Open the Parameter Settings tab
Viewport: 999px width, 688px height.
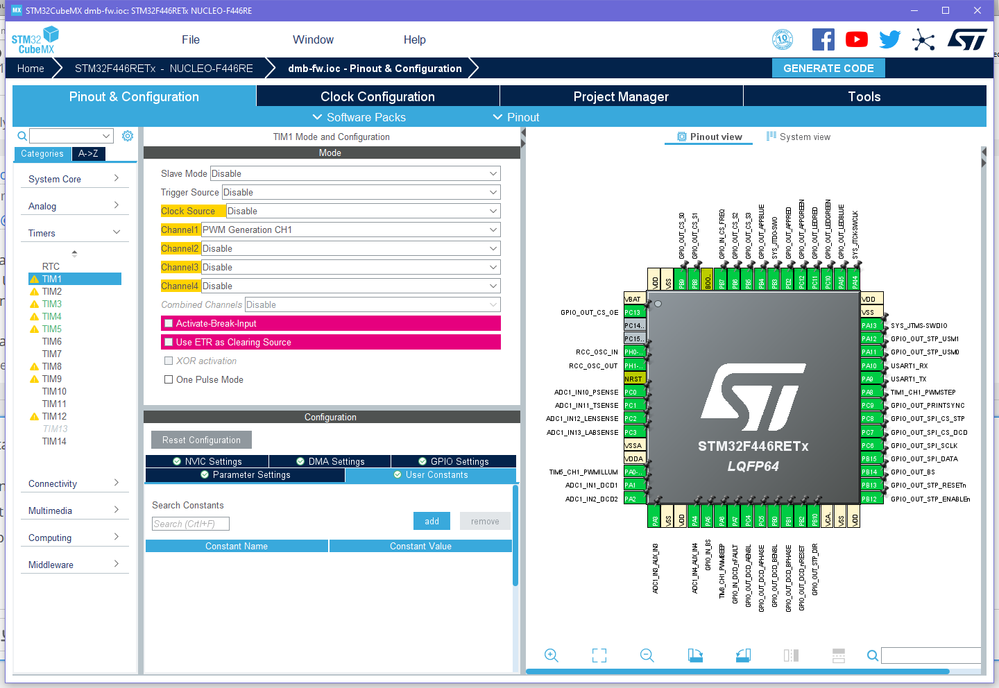[245, 475]
